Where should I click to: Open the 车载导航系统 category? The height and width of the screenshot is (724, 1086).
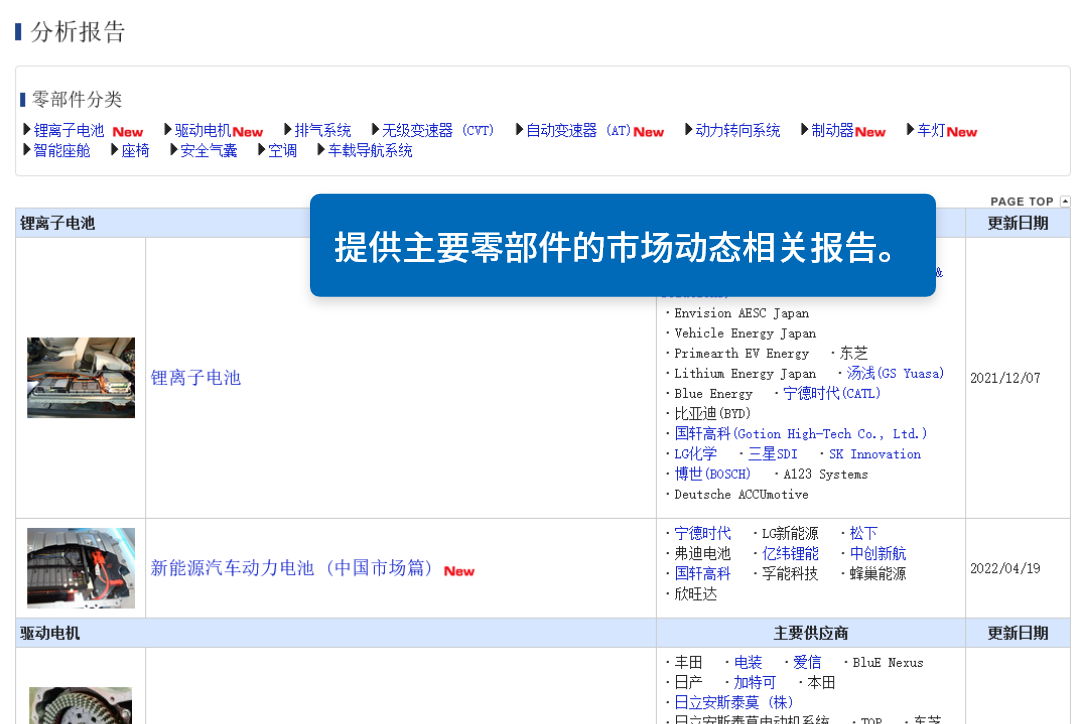click(370, 150)
